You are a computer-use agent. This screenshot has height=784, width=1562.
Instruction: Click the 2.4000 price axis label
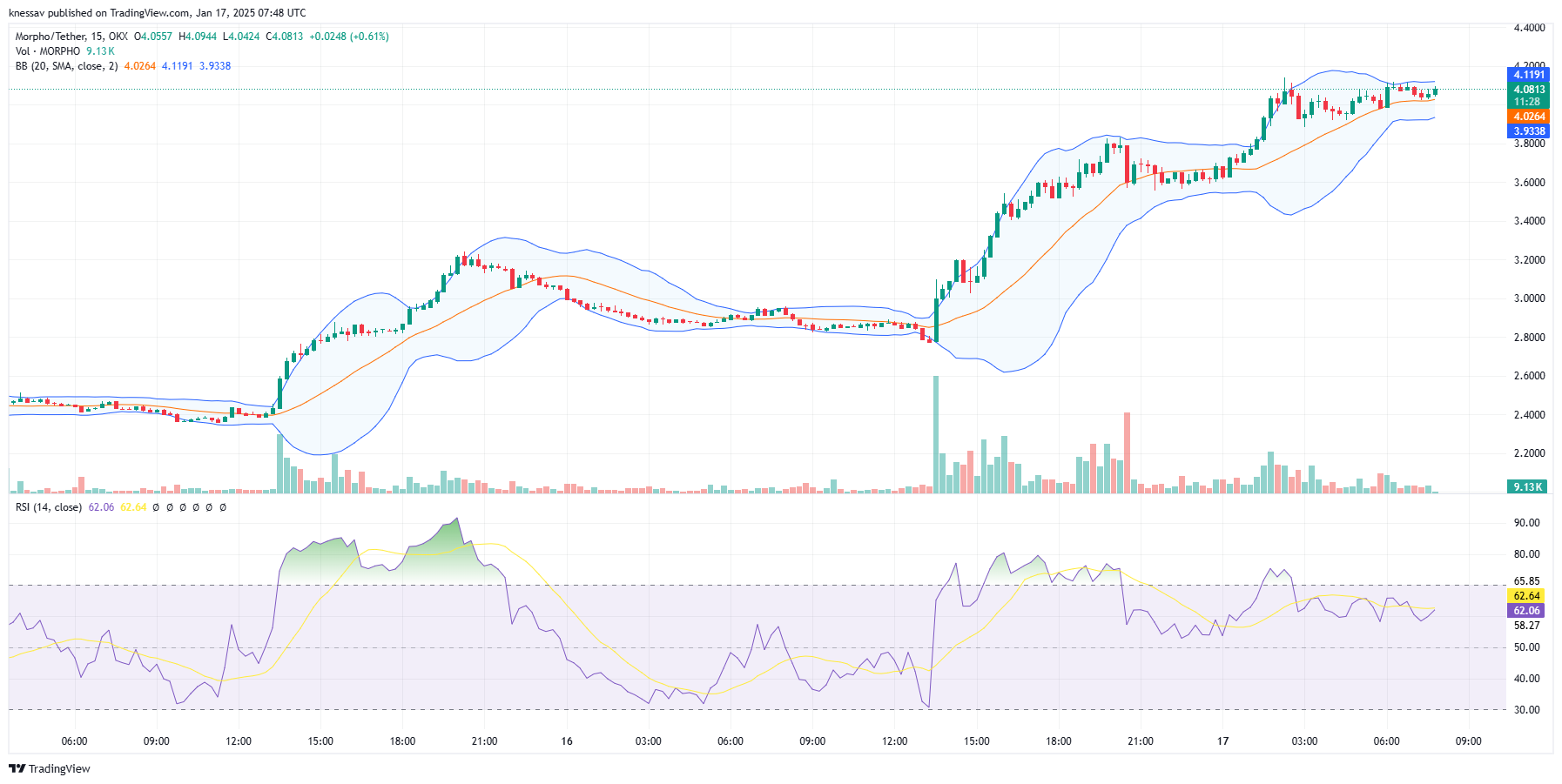click(x=1529, y=415)
